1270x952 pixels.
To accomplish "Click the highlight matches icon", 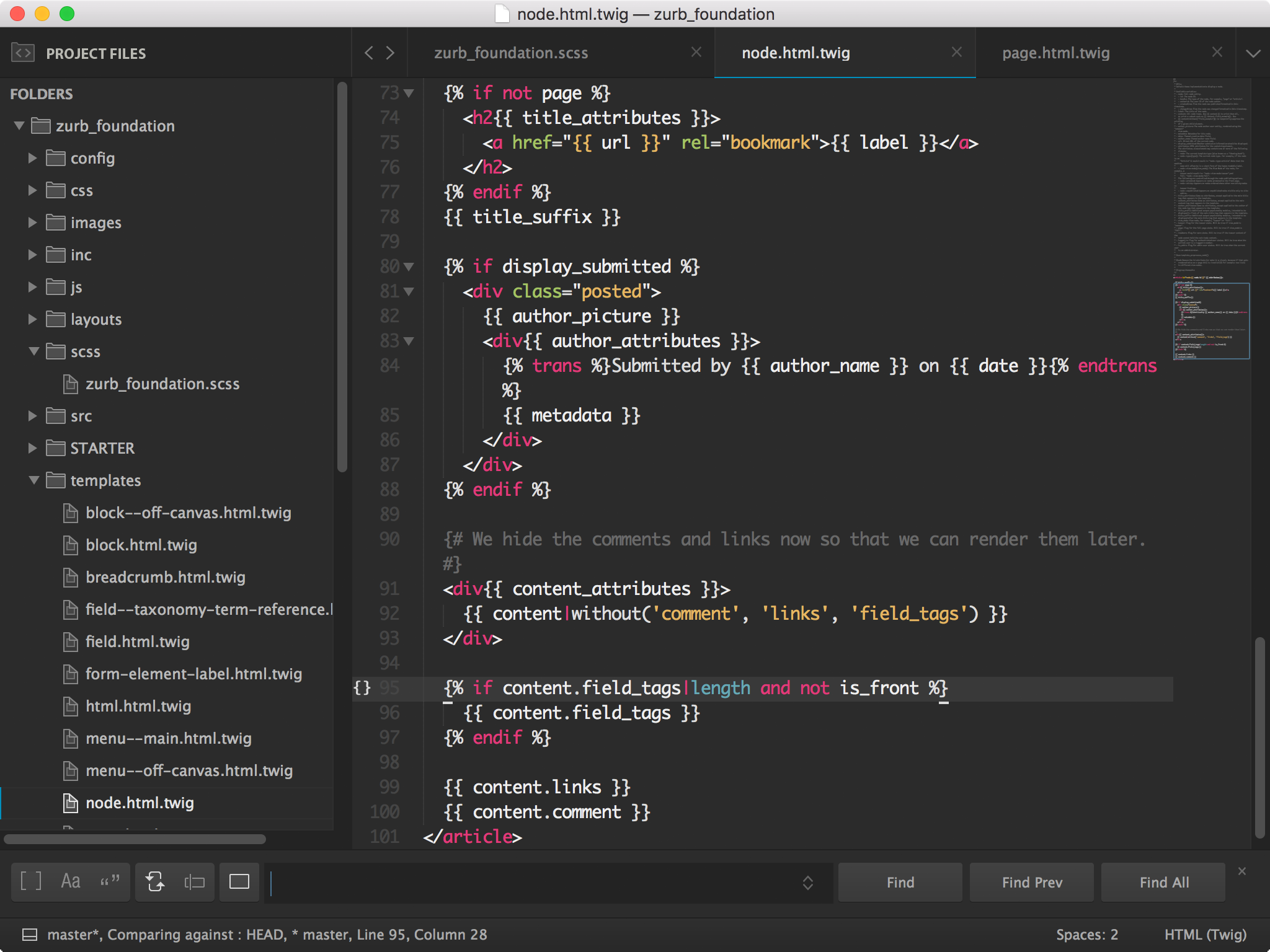I will [239, 881].
